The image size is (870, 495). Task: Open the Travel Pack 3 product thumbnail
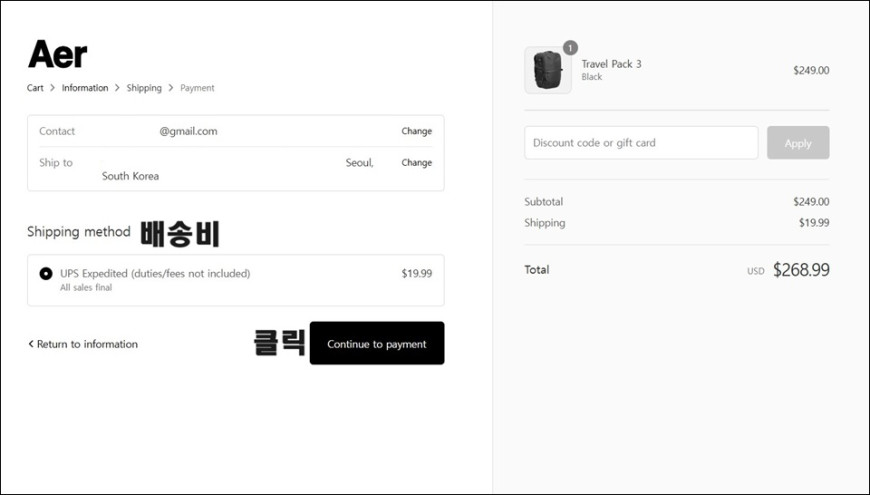coord(548,70)
